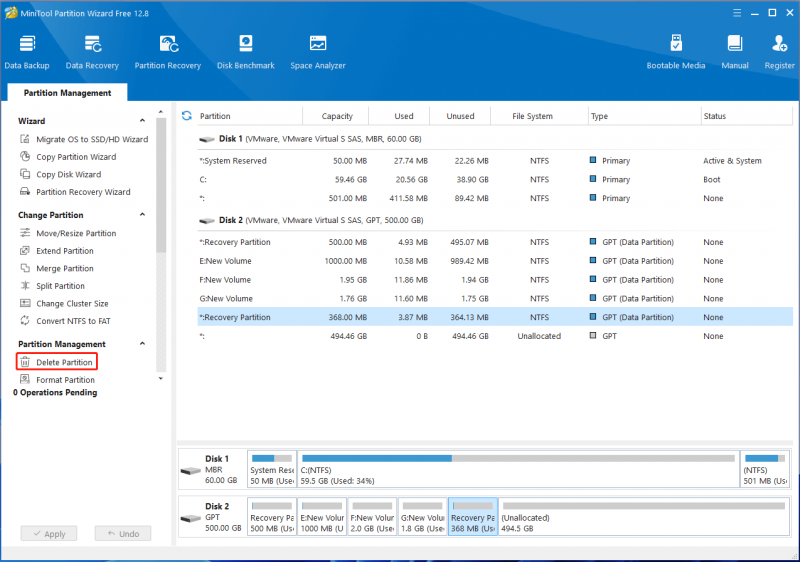
Task: Select Change Cluster Size
Action: coord(64,303)
